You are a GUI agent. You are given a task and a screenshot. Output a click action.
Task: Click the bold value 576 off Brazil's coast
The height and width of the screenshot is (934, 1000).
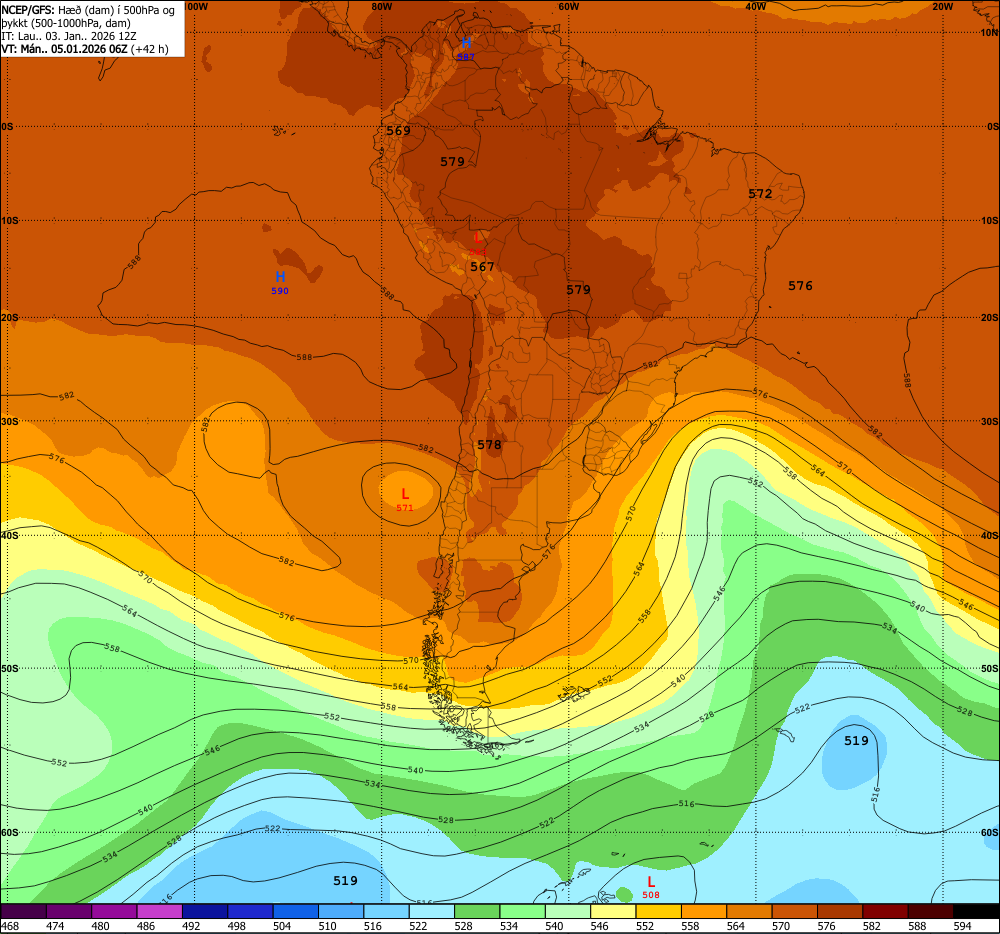pyautogui.click(x=800, y=286)
